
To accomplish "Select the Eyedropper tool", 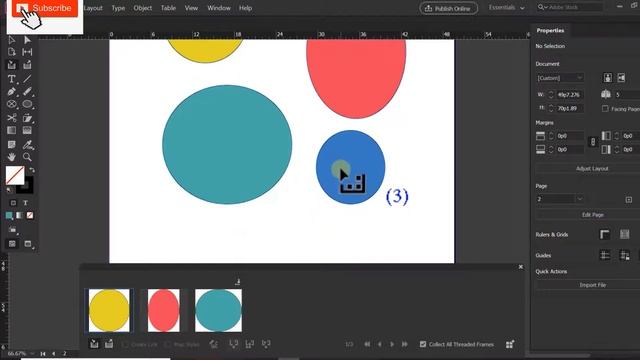I will coord(27,144).
